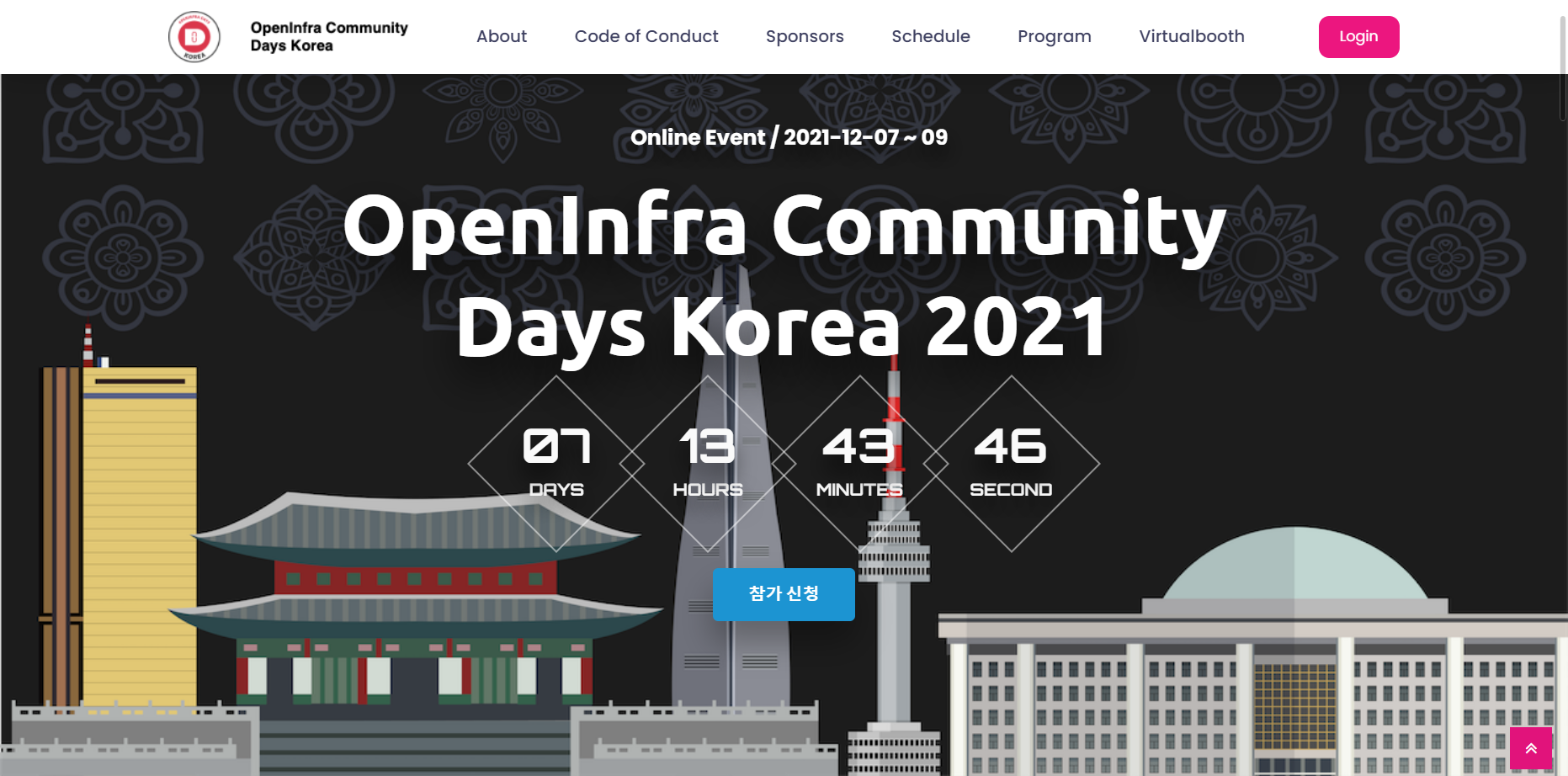This screenshot has width=1568, height=776.
Task: Click the SECOND countdown diamond
Action: click(x=1011, y=464)
